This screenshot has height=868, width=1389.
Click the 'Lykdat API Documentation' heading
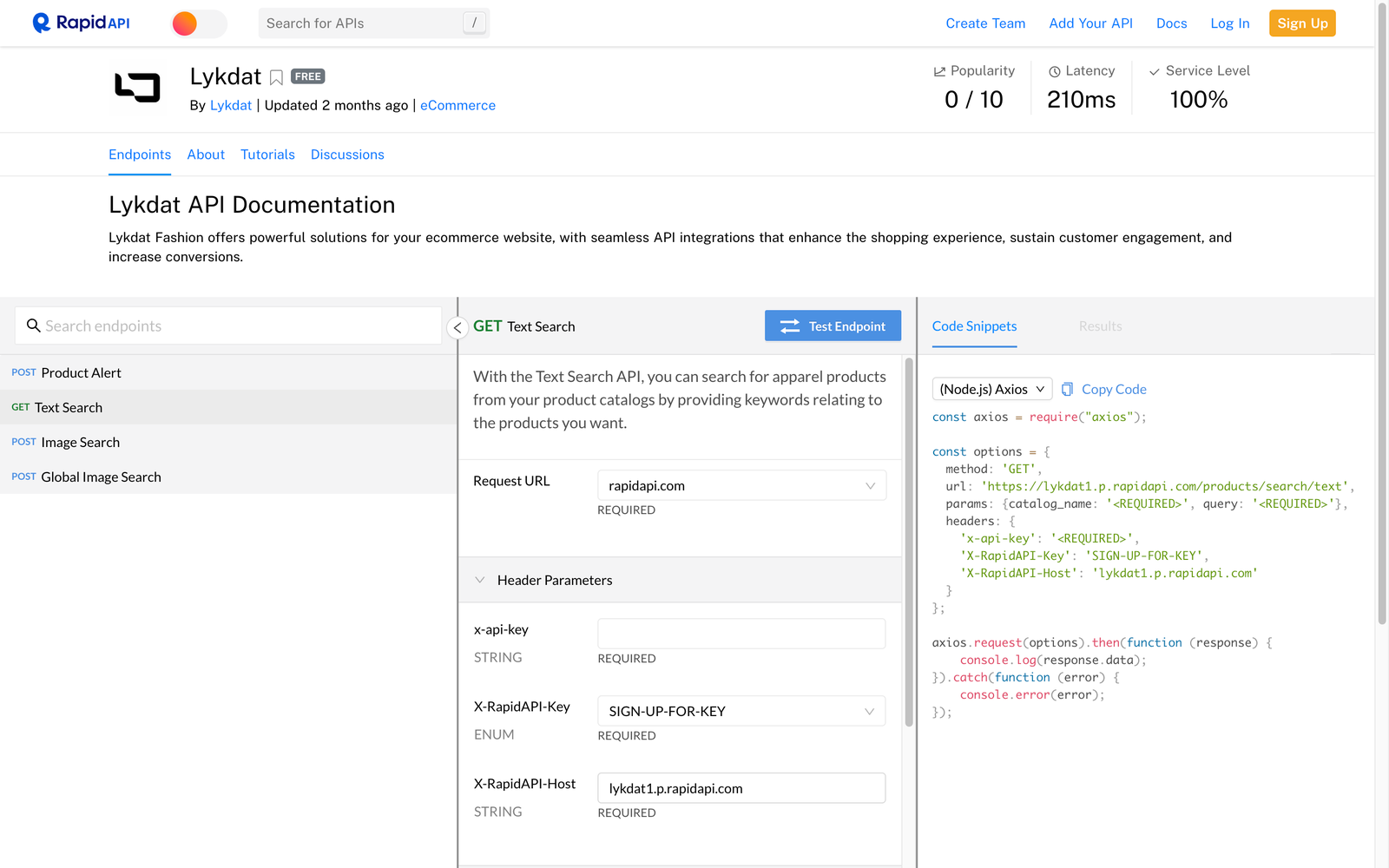252,205
